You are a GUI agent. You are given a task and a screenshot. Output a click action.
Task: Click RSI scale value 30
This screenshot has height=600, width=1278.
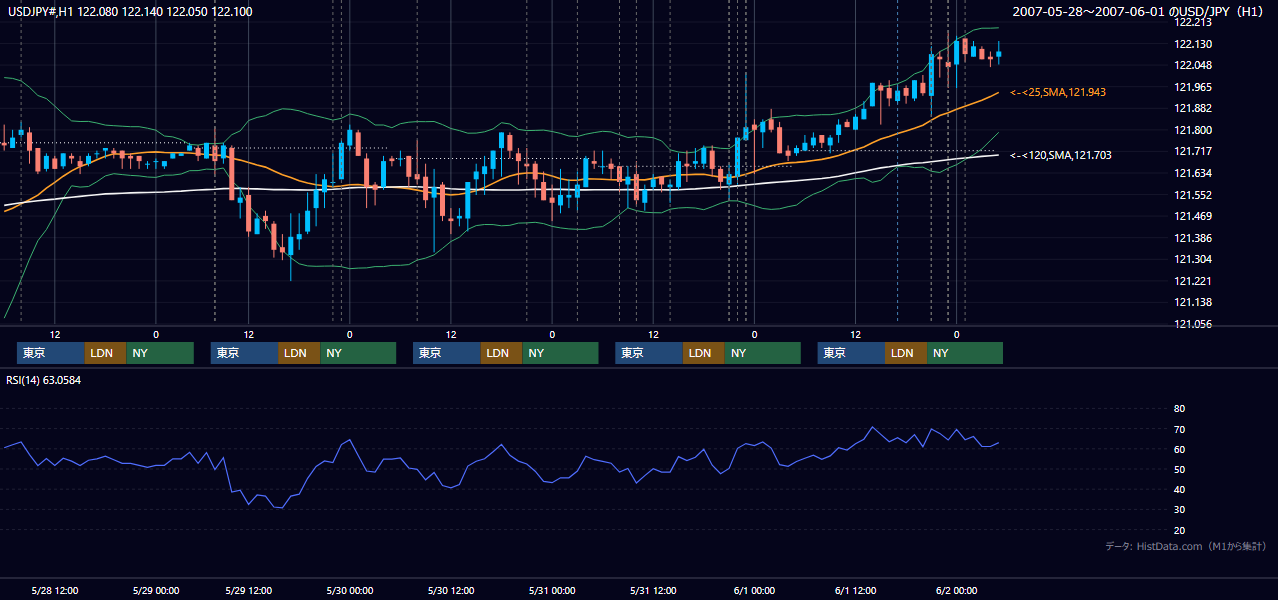(x=1179, y=510)
